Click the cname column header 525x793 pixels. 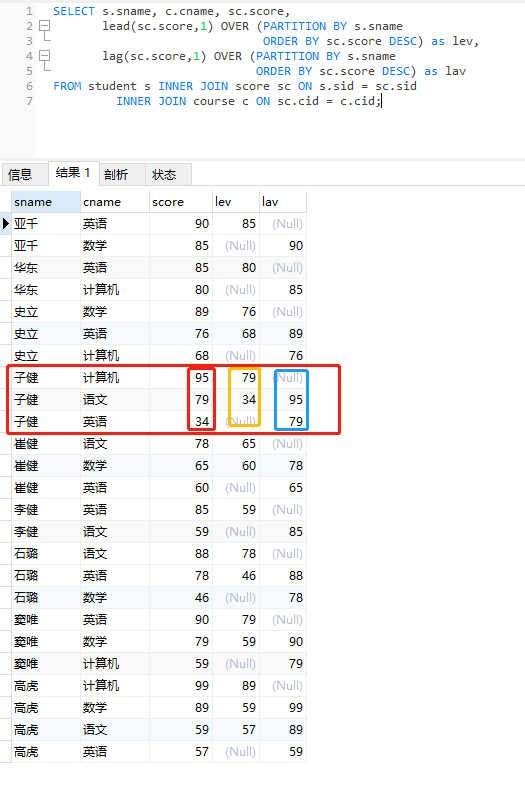115,202
